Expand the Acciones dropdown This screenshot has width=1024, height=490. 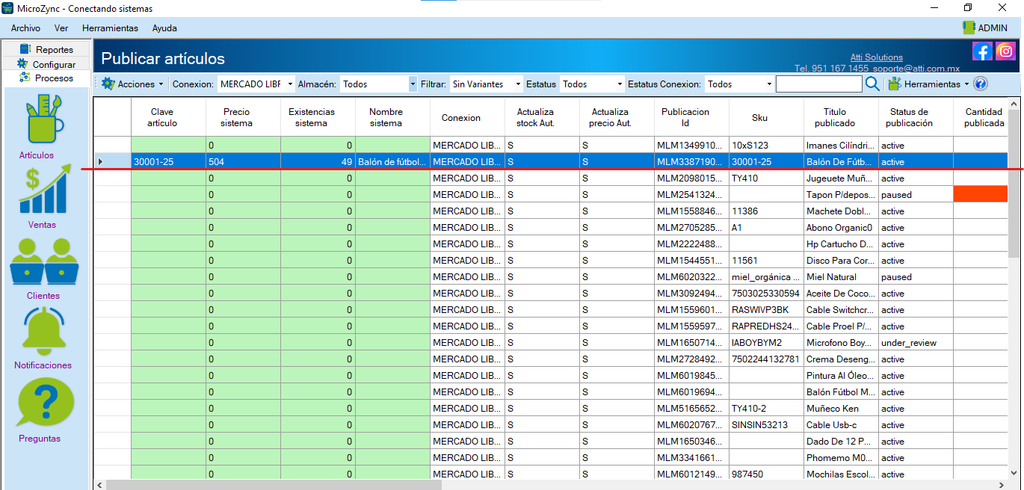coord(132,84)
